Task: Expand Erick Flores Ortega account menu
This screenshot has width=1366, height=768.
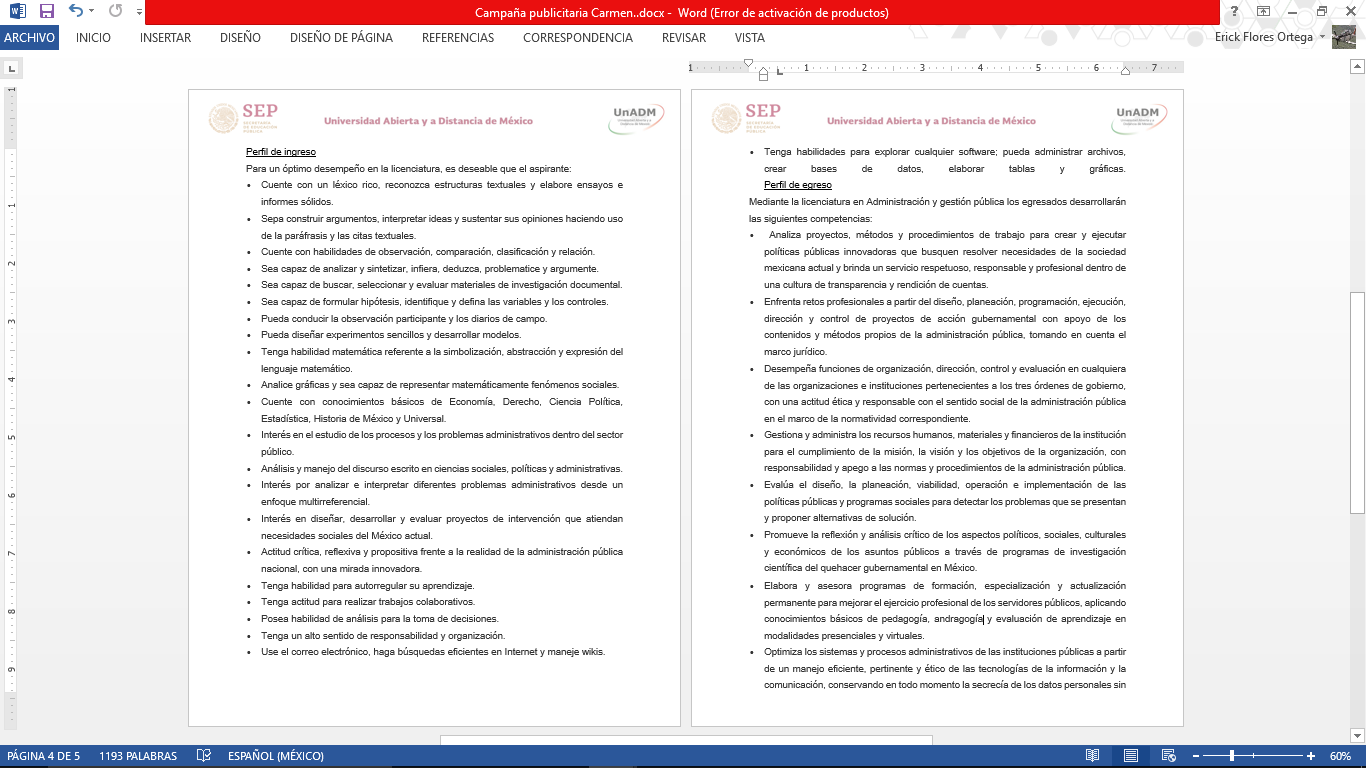Action: (x=1322, y=38)
